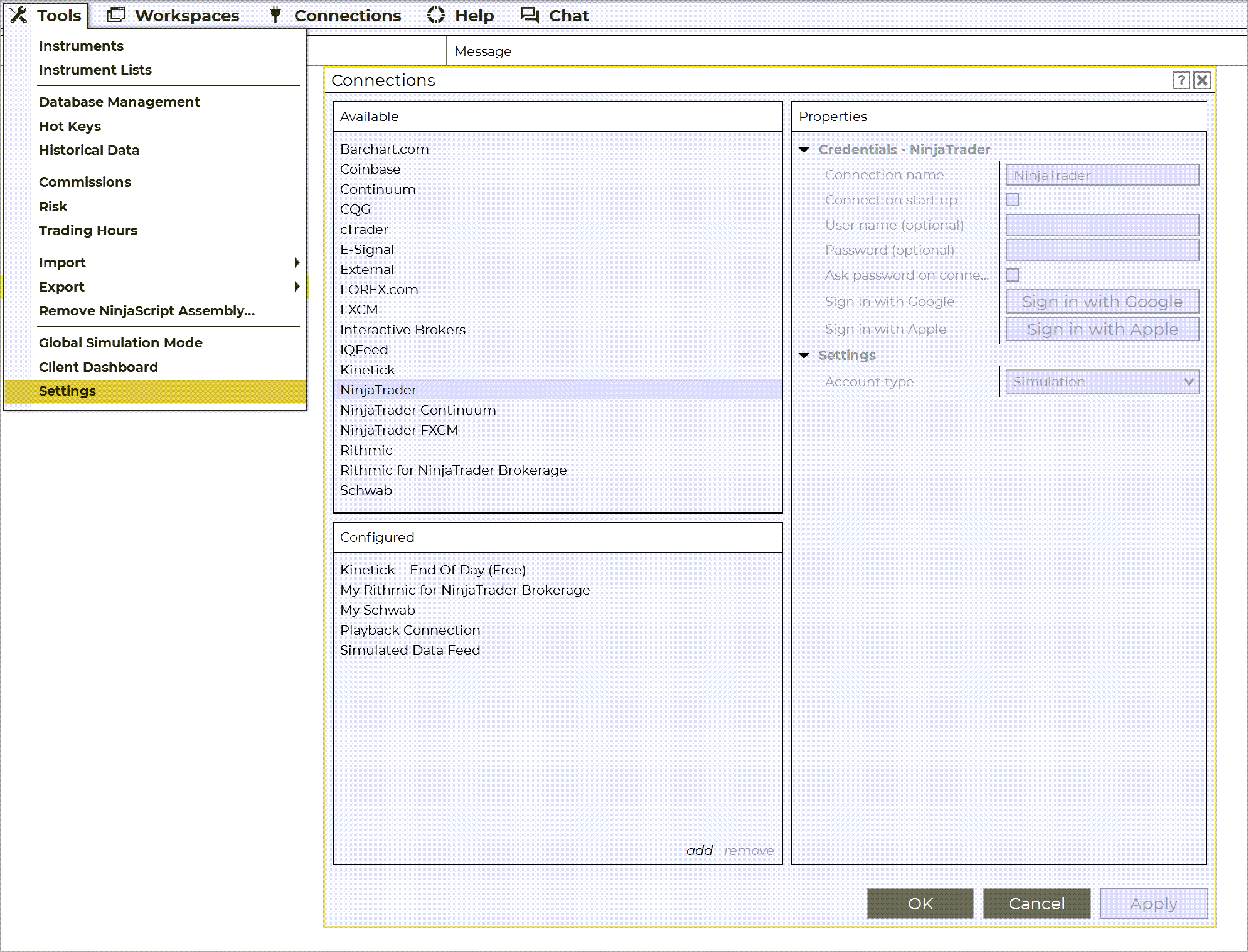This screenshot has height=952, width=1248.
Task: Click the Connections dialog help question-mark icon
Action: tap(1181, 80)
